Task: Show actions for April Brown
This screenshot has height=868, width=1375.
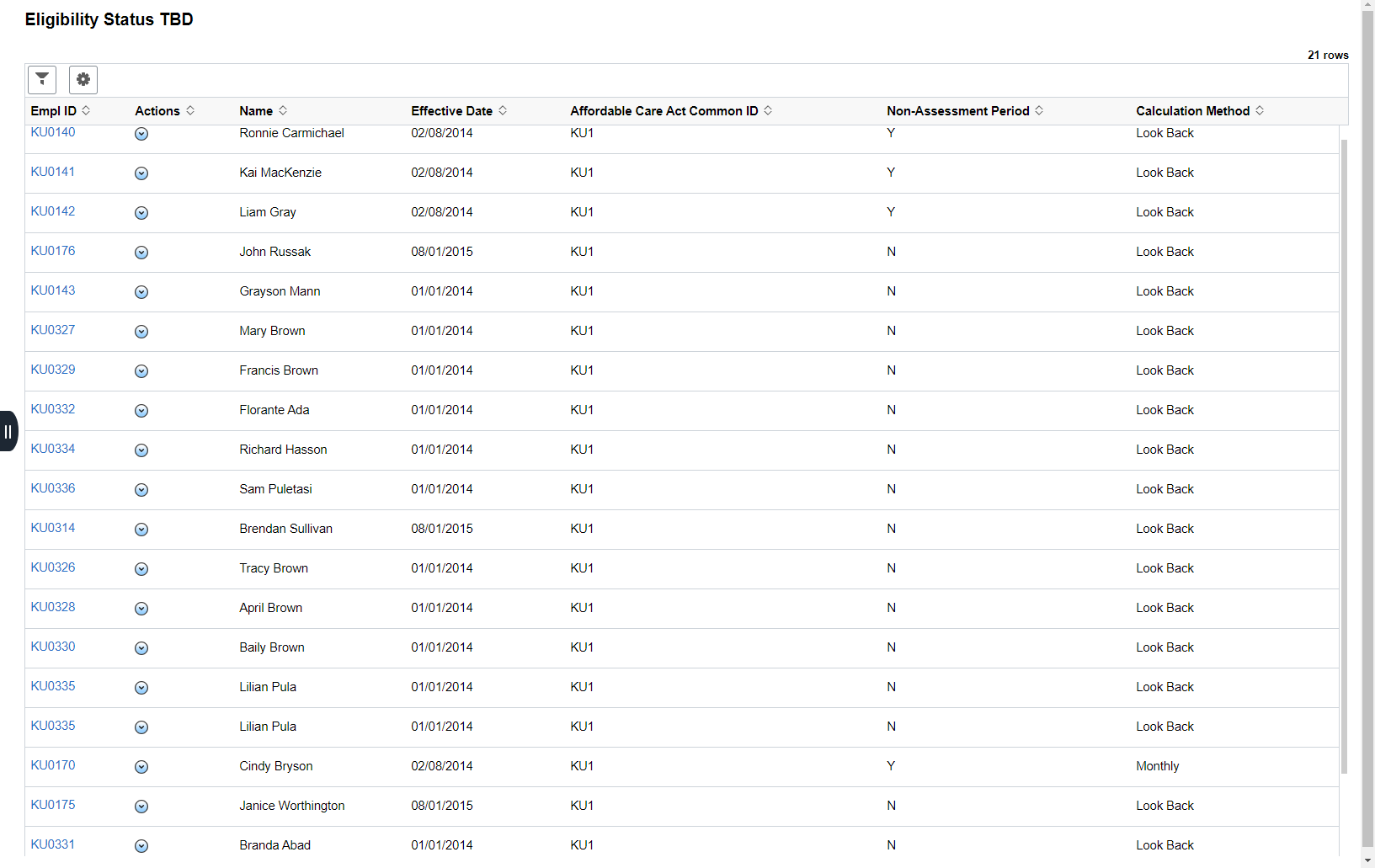Action: point(141,609)
